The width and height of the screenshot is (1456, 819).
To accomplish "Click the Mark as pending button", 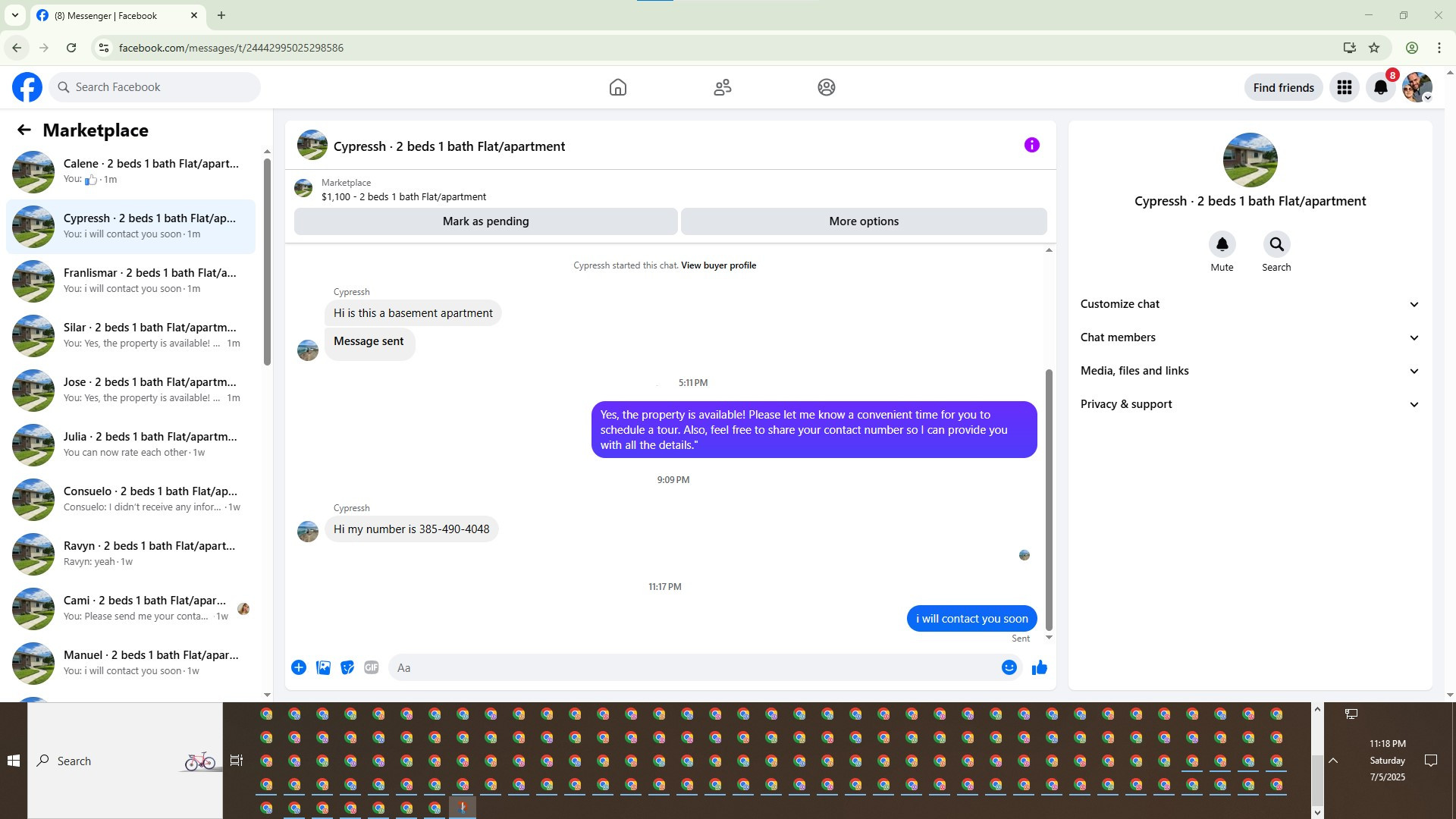I will click(x=485, y=221).
